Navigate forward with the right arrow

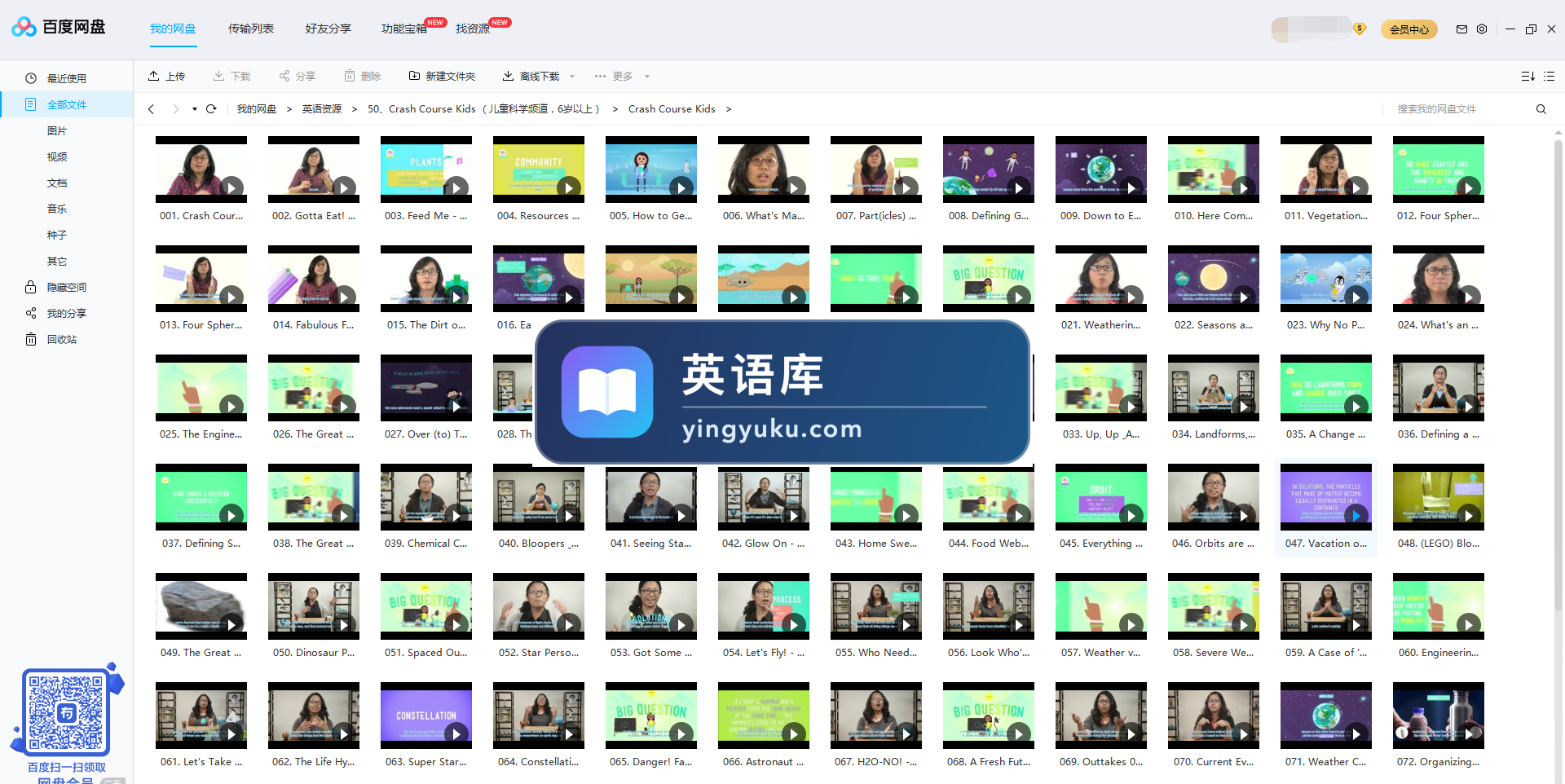click(x=175, y=109)
